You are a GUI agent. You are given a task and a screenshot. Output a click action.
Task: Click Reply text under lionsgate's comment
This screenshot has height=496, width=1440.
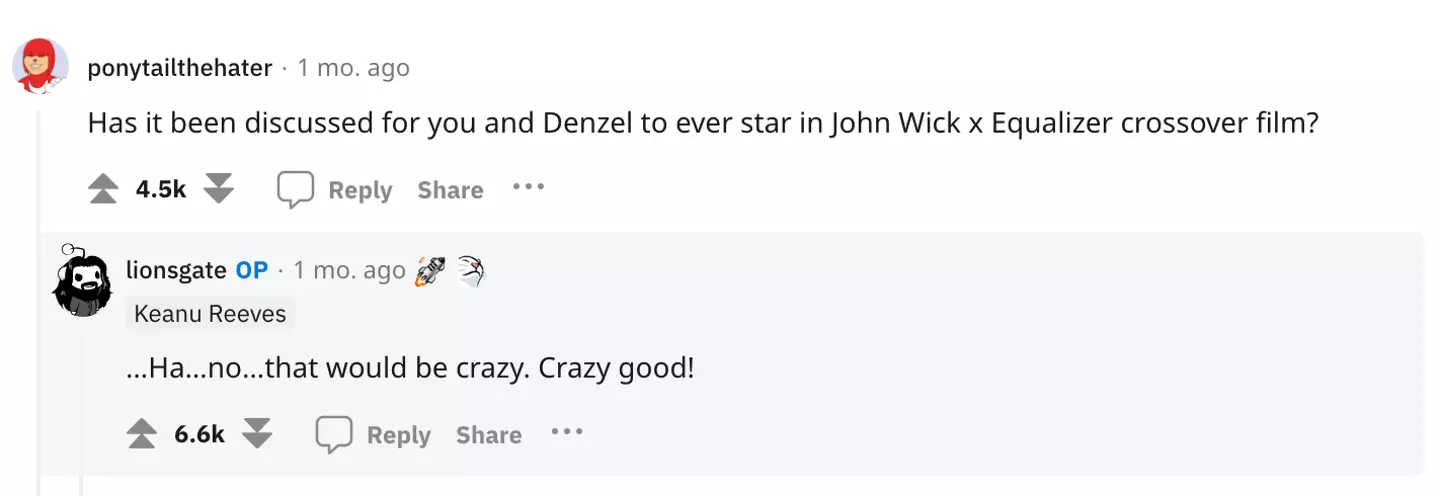coord(398,435)
